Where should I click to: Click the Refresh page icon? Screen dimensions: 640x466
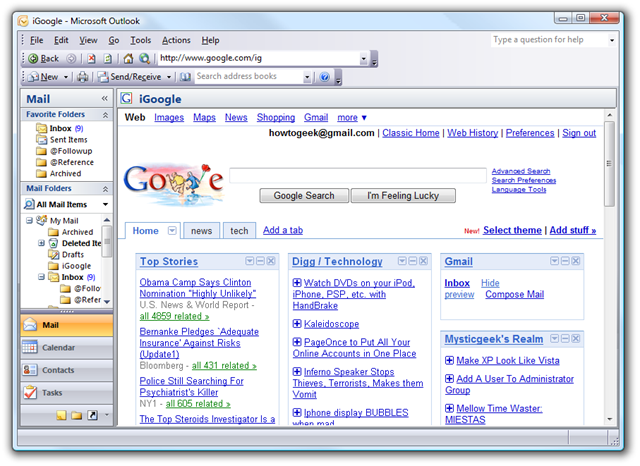click(108, 59)
